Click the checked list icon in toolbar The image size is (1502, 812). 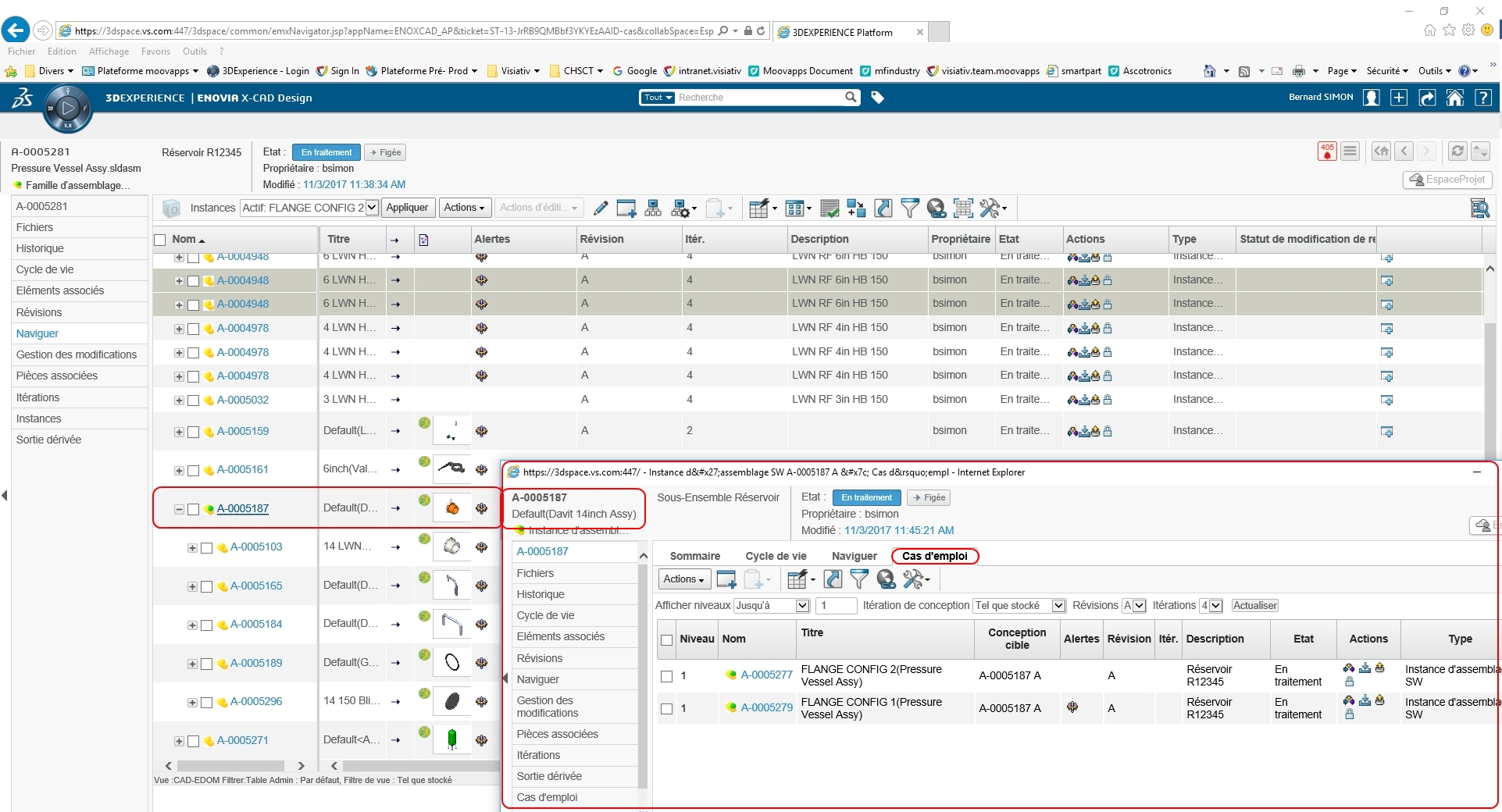(829, 208)
